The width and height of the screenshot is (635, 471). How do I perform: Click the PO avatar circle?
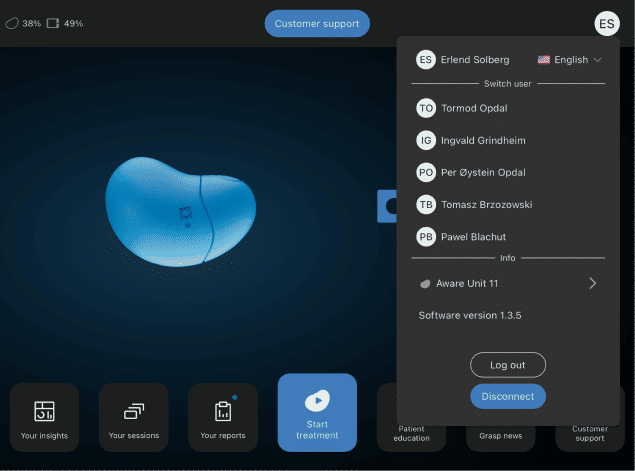pos(426,173)
